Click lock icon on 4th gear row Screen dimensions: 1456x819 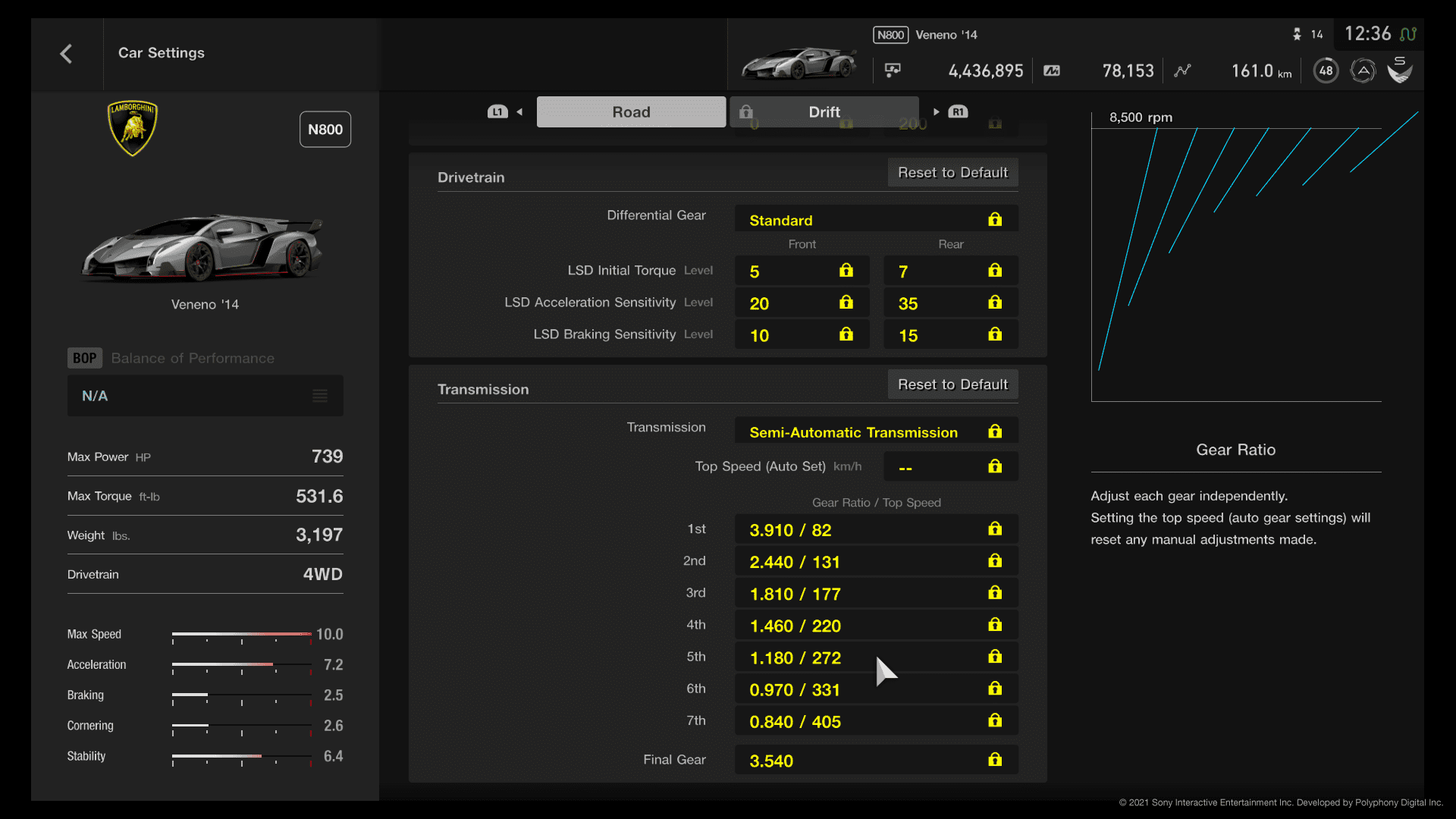[995, 624]
